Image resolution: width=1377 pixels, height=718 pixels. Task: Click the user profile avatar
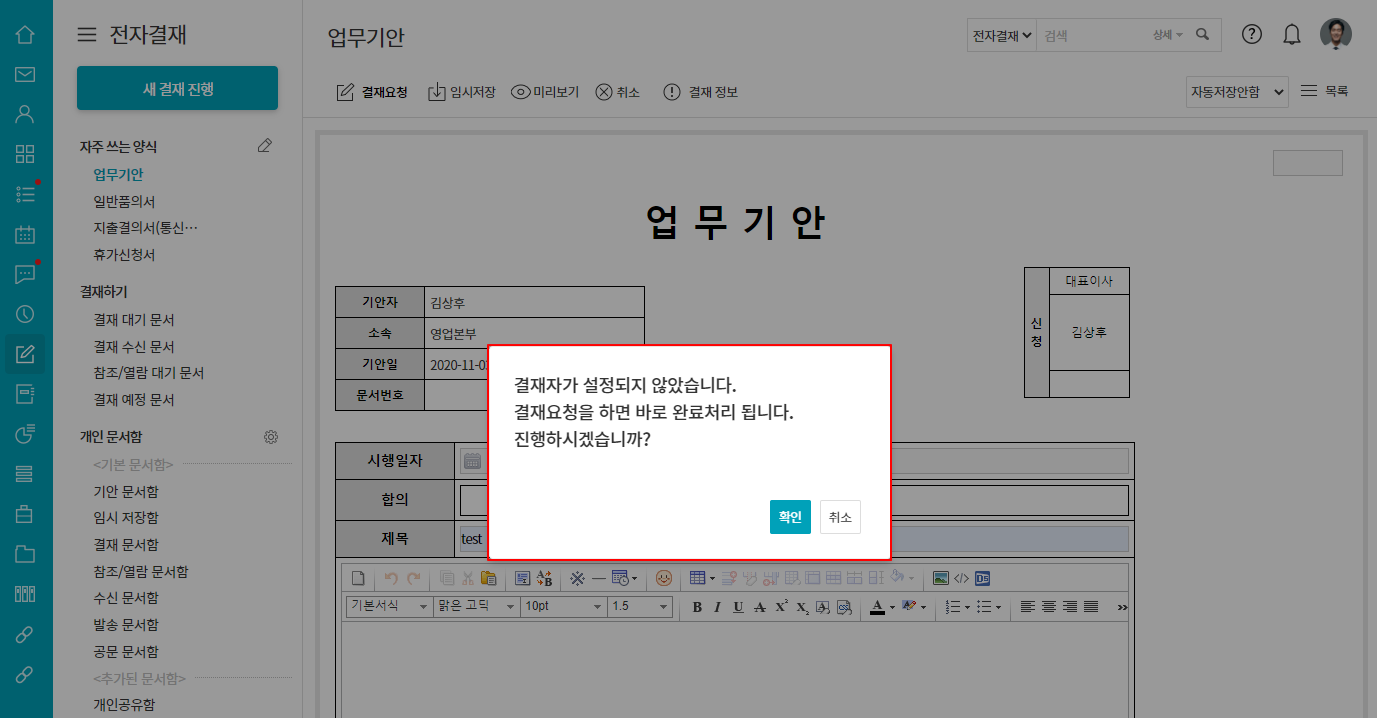pos(1335,34)
